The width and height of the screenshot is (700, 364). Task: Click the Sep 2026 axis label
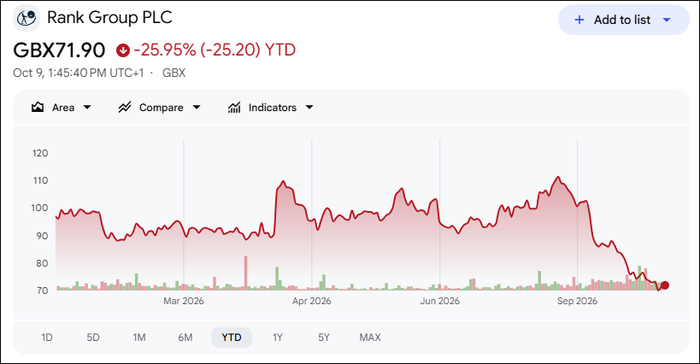[577, 301]
